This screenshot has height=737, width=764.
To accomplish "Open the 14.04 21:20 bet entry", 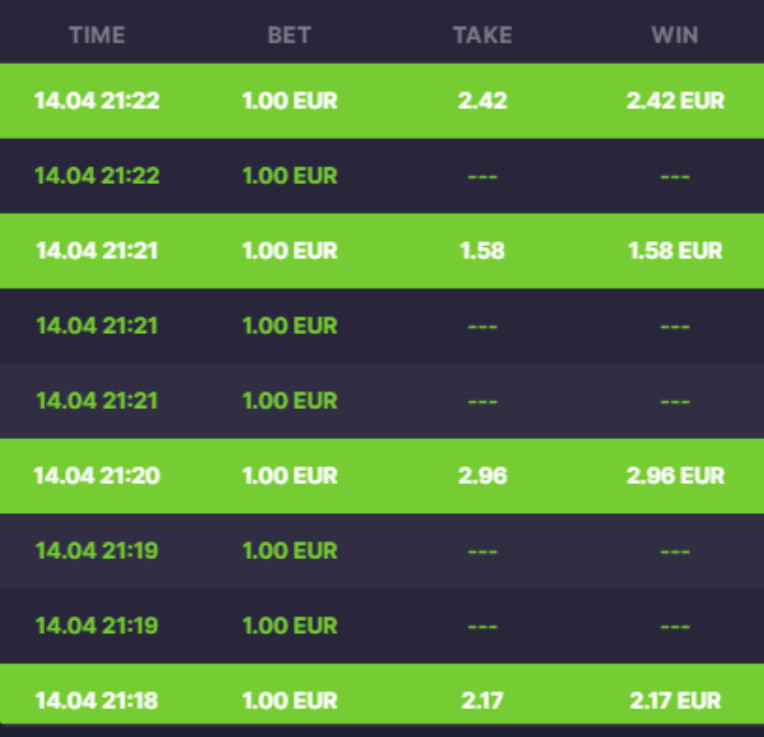I will pos(382,476).
